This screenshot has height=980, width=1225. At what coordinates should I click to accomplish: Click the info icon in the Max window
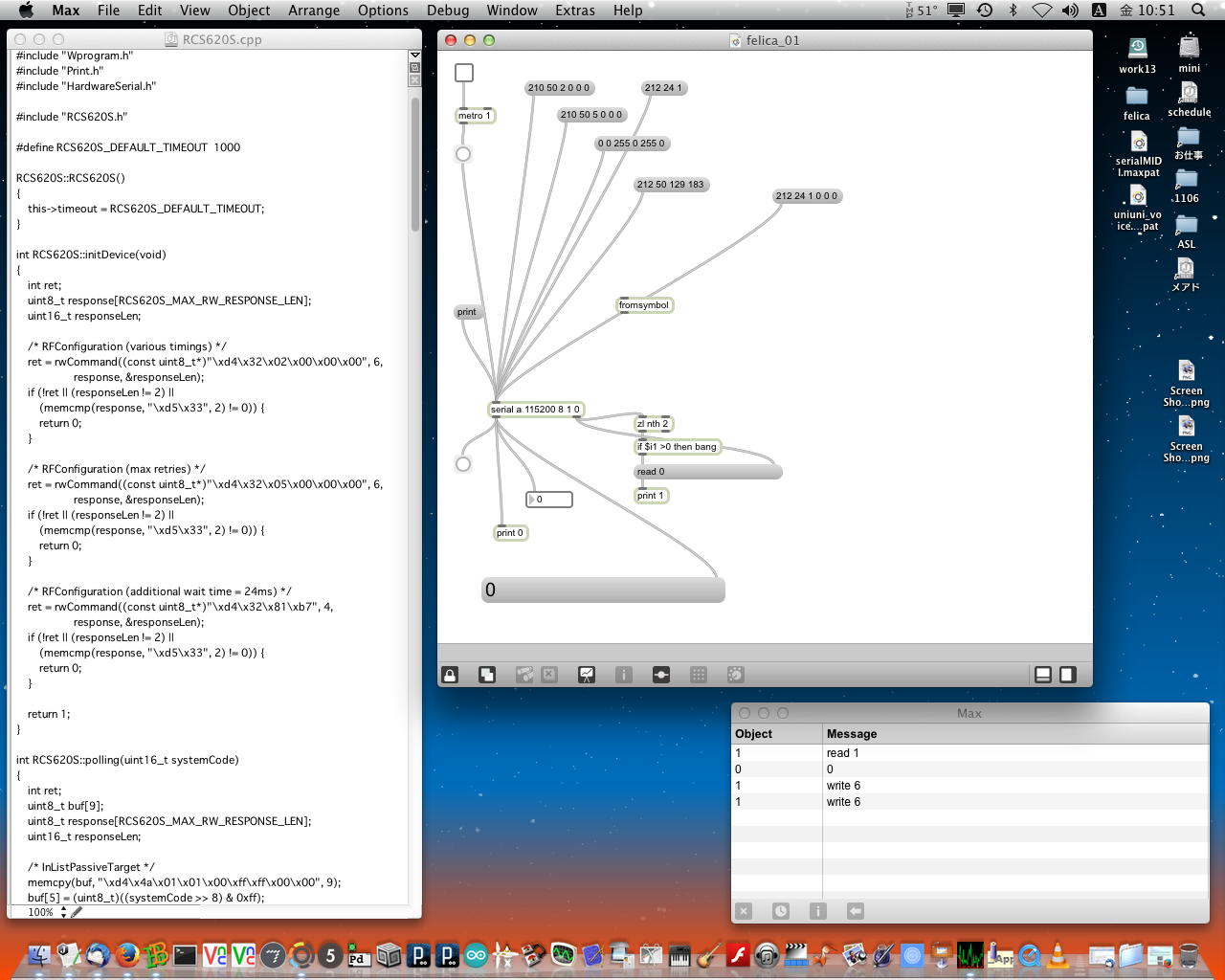pos(818,911)
